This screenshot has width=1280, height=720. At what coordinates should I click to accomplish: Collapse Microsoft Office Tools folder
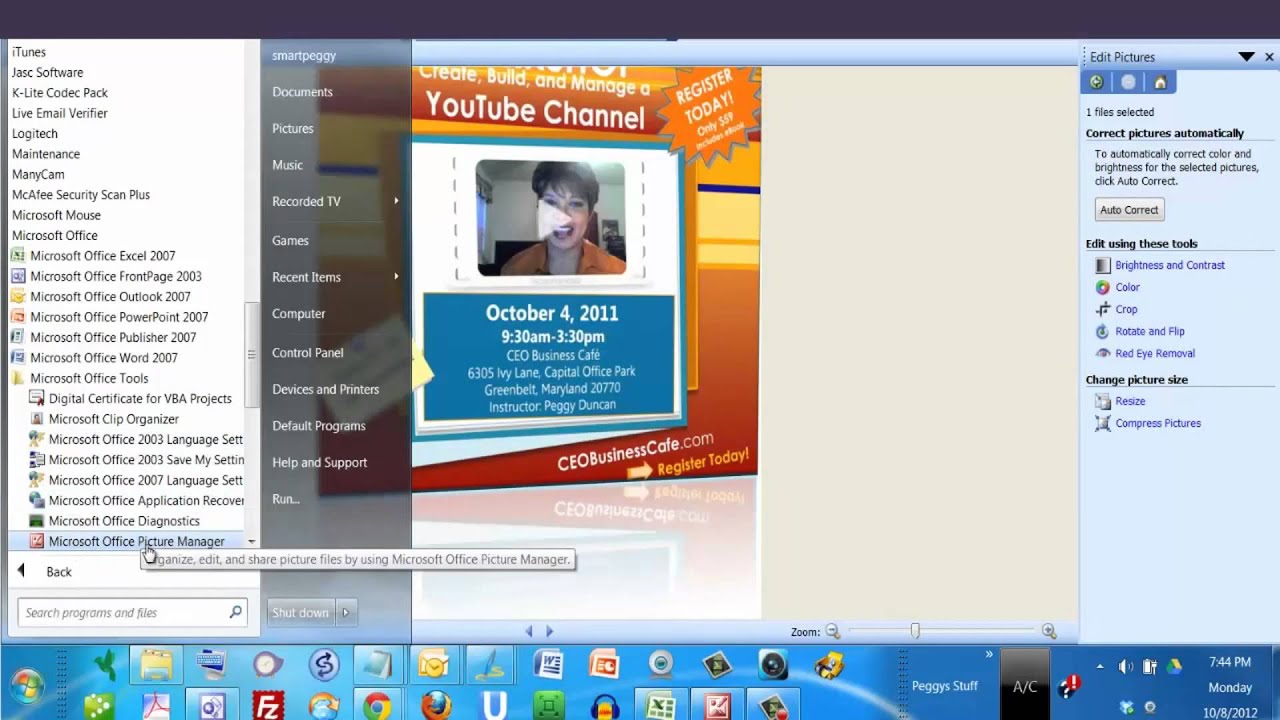click(80, 378)
